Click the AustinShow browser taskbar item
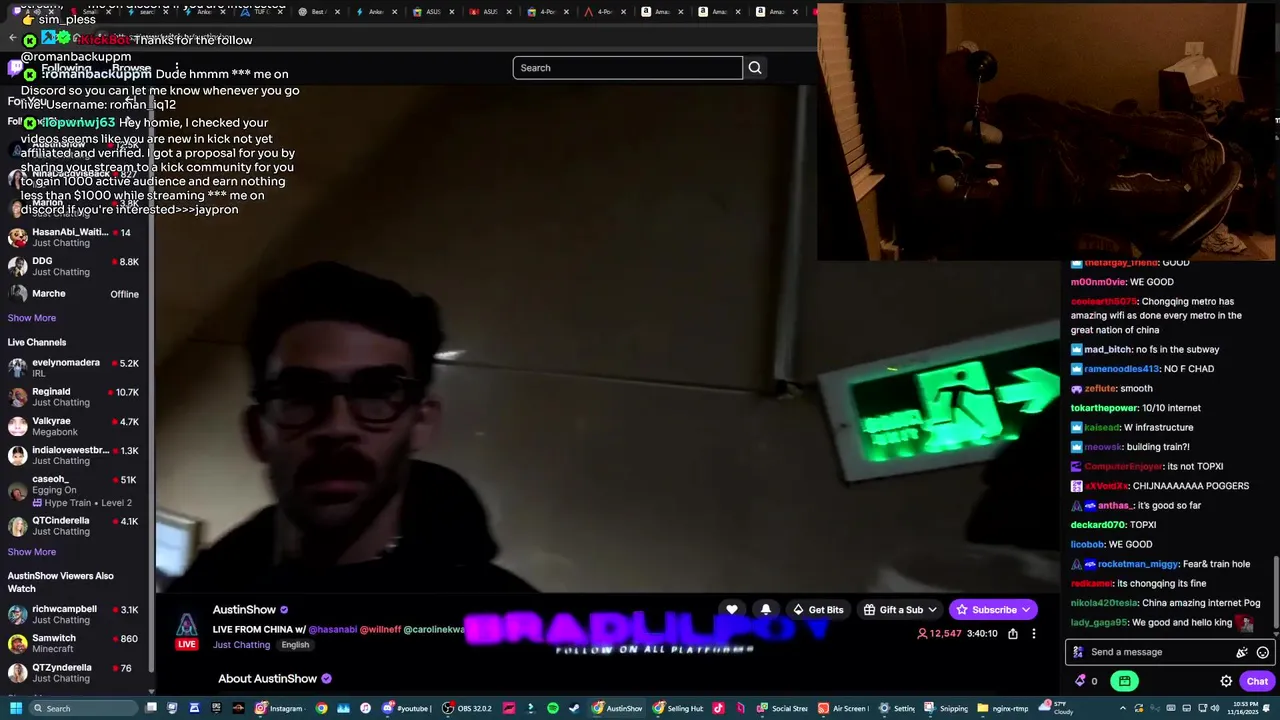The width and height of the screenshot is (1280, 720). (618, 708)
